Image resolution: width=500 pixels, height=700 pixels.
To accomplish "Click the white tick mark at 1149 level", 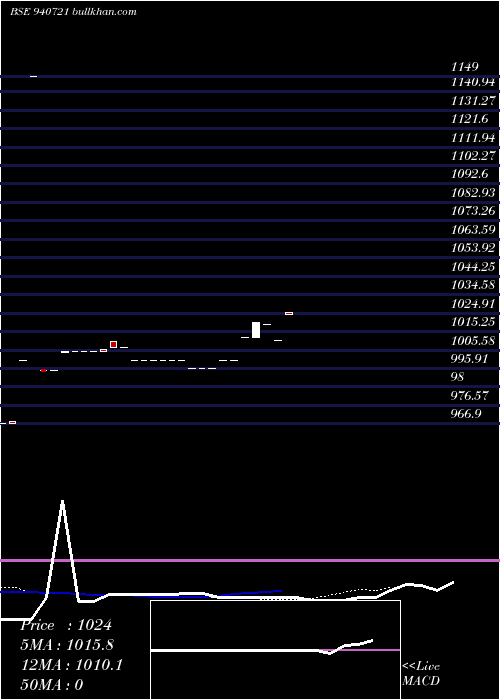I will [33, 76].
